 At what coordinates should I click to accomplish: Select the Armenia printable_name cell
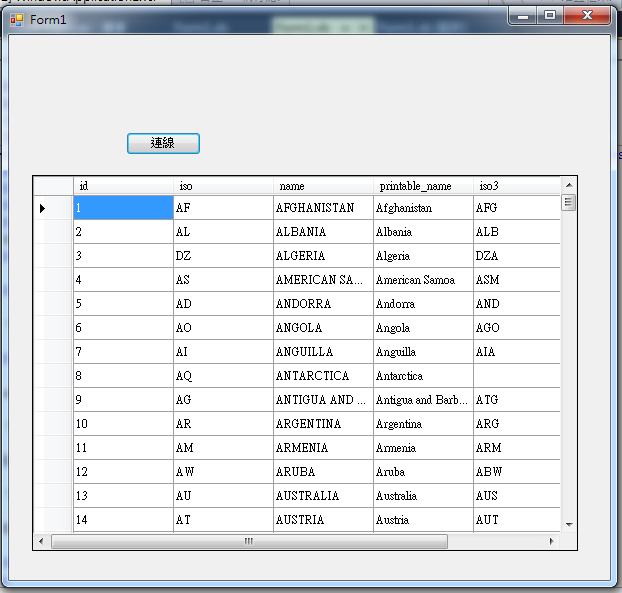pyautogui.click(x=423, y=447)
